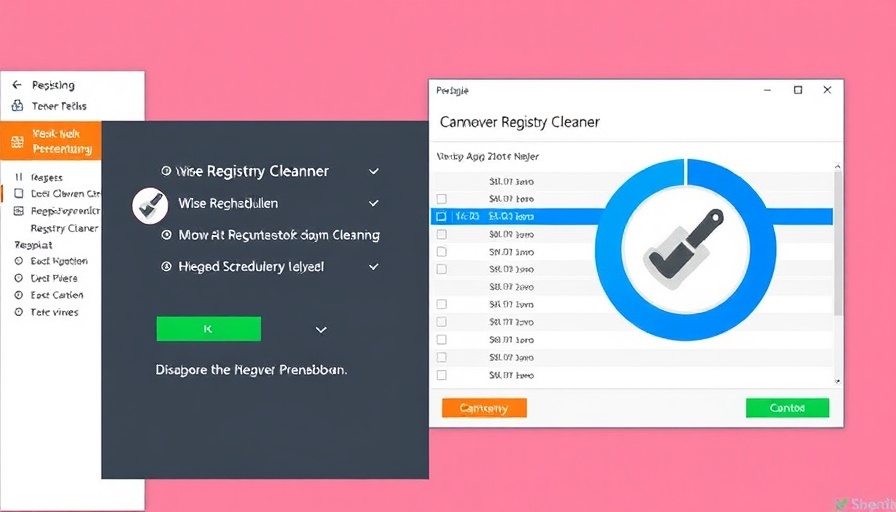Expand the "Wise Registry Cleanner" chevron
The image size is (896, 512).
point(374,171)
